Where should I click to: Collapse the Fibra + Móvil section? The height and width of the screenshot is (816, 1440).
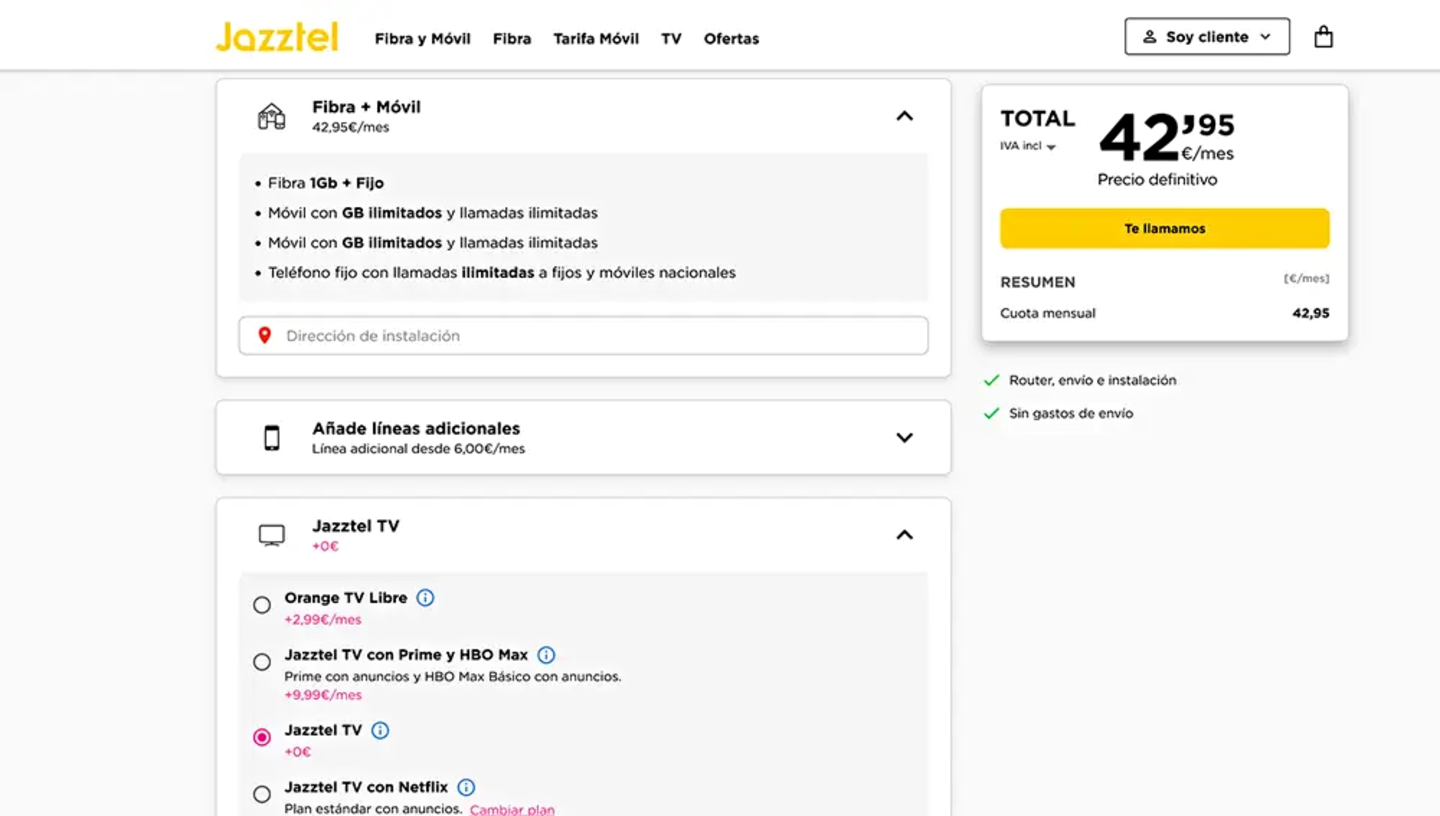[904, 116]
